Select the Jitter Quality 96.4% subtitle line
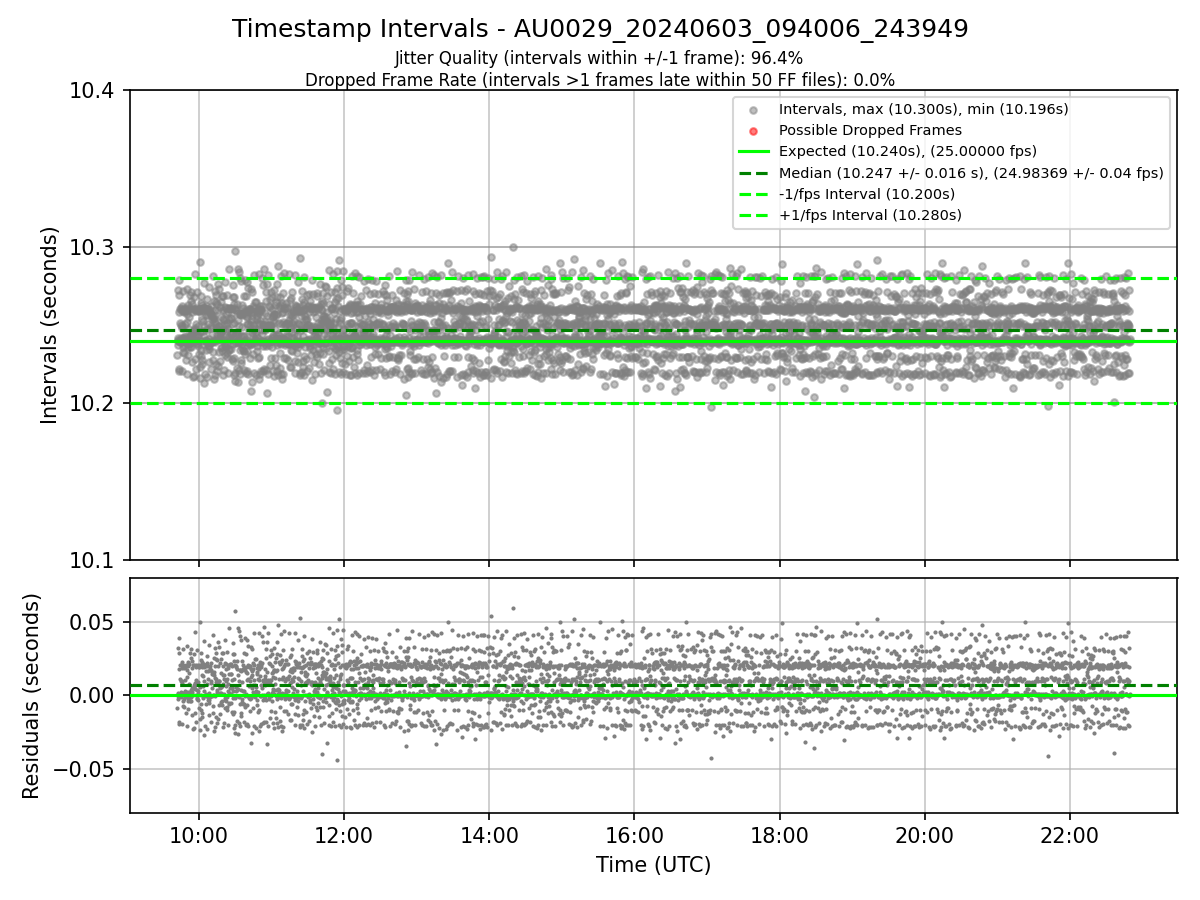Screen dimensions: 1200x900 coord(600,59)
